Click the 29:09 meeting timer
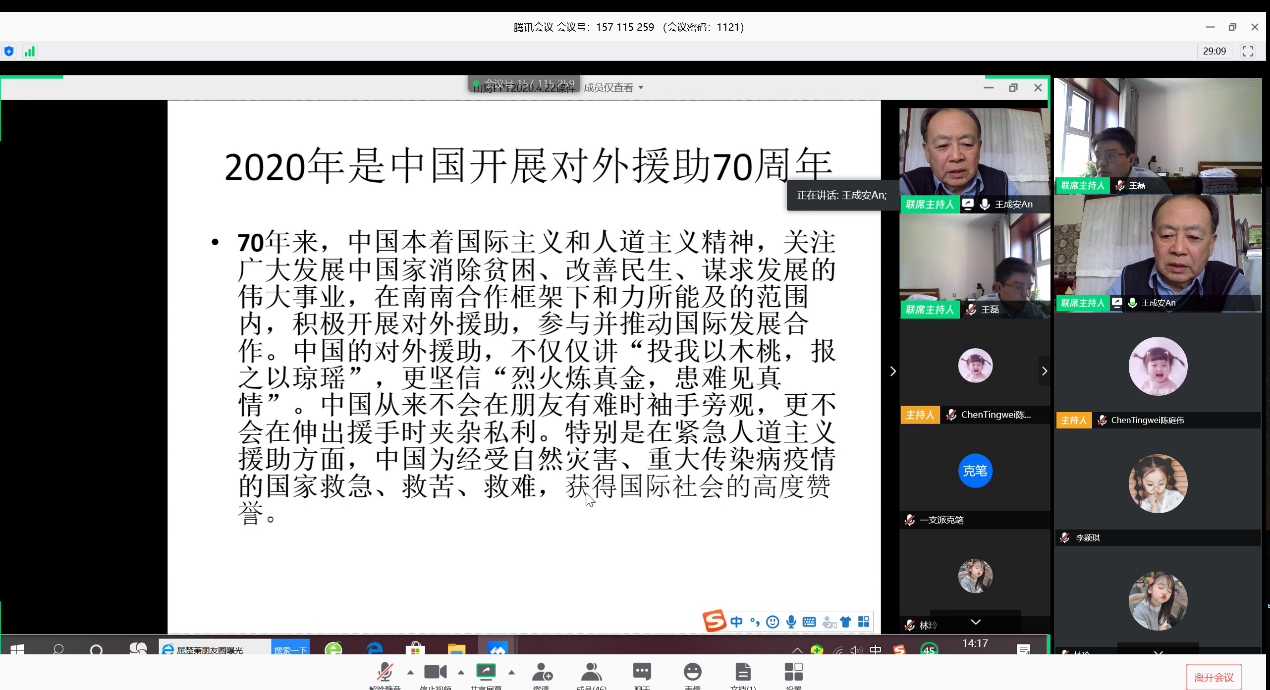 click(x=1214, y=51)
